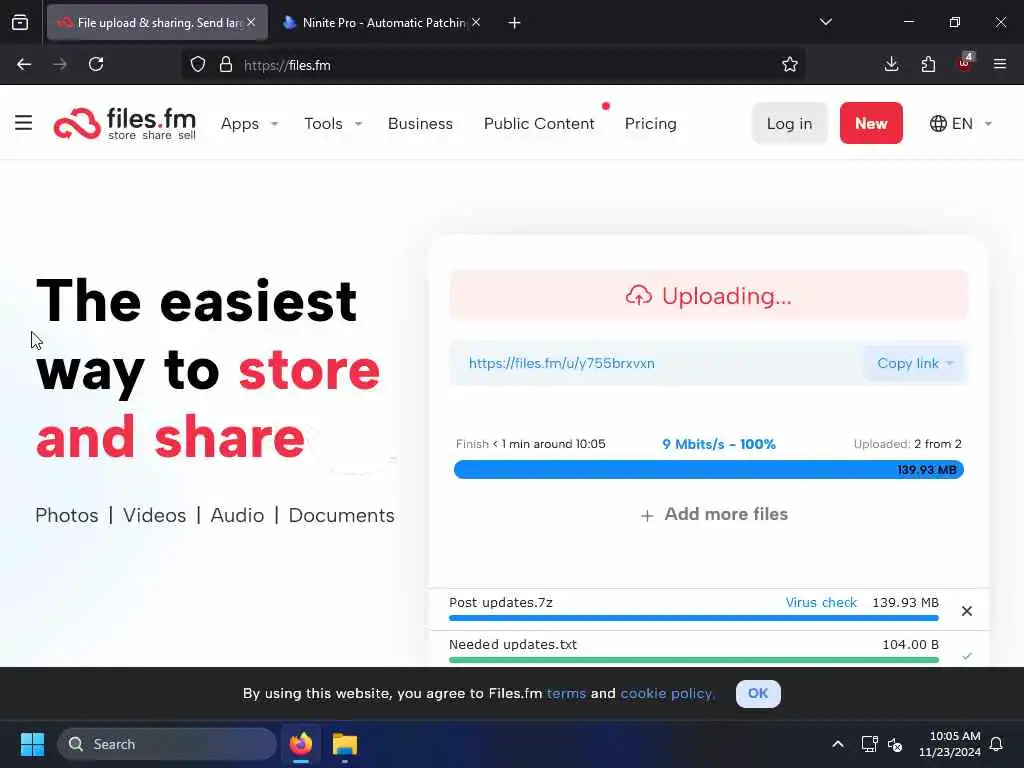Bookmark this page with the star
The height and width of the screenshot is (768, 1024).
(790, 64)
